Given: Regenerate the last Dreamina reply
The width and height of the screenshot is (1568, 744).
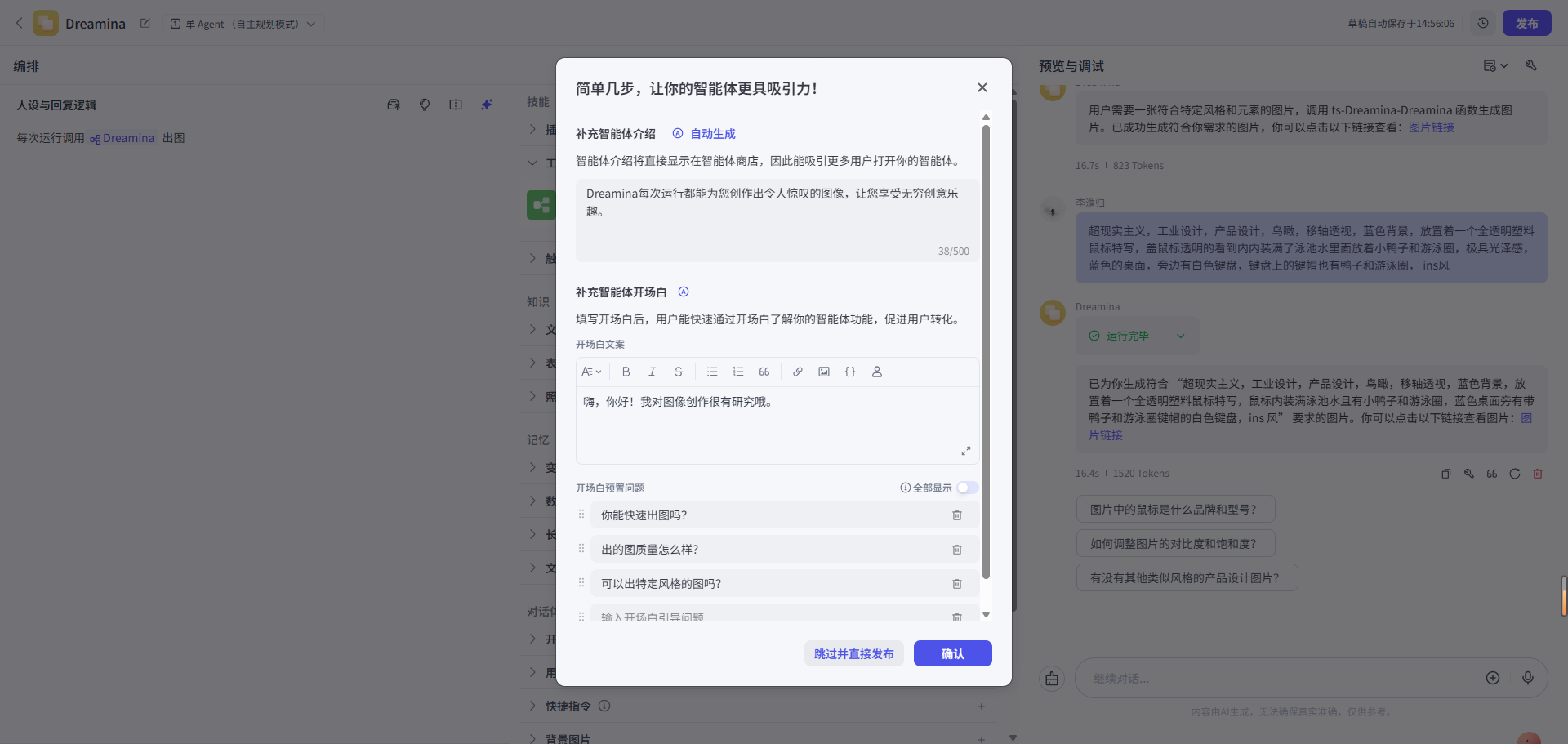Looking at the screenshot, I should click(x=1515, y=474).
